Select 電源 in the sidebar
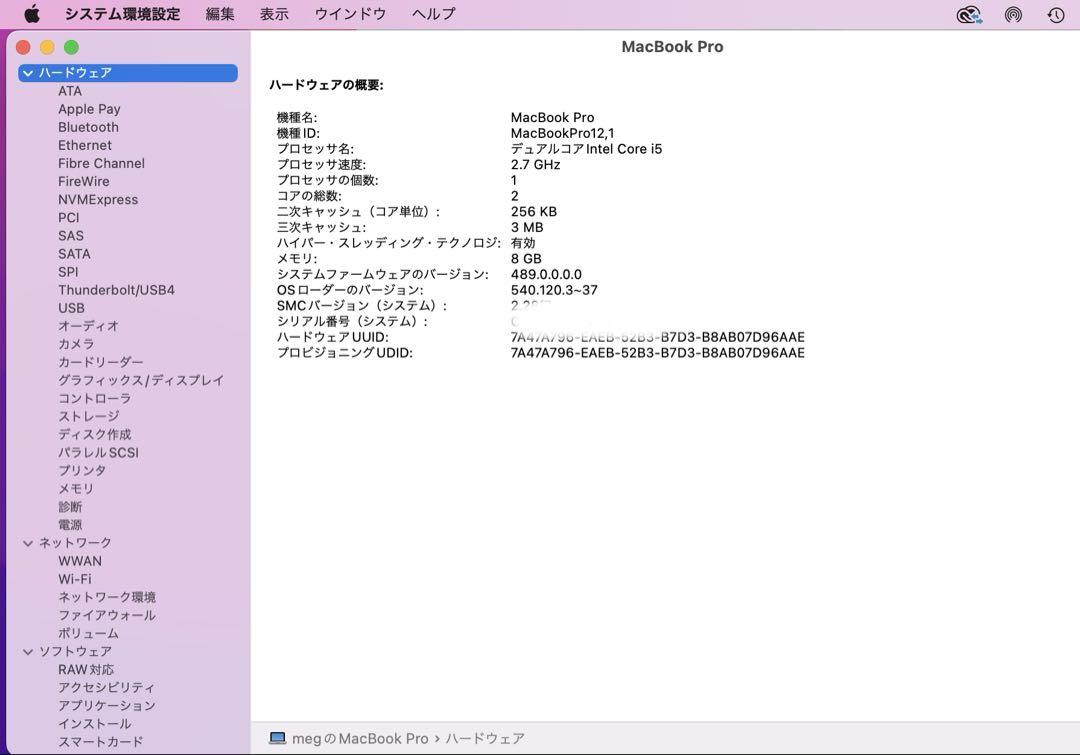 70,525
